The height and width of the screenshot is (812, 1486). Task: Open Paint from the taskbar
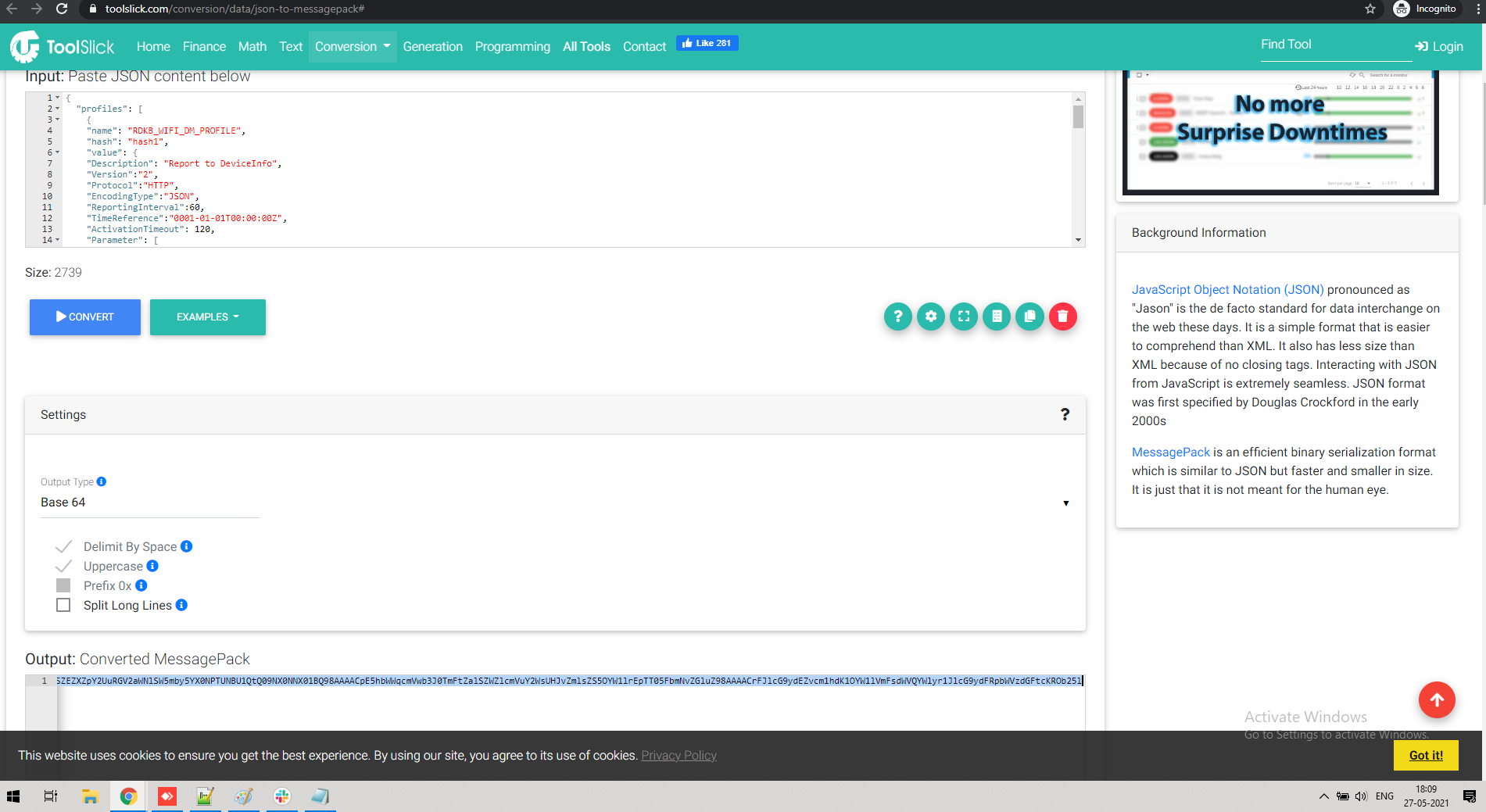pyautogui.click(x=244, y=796)
